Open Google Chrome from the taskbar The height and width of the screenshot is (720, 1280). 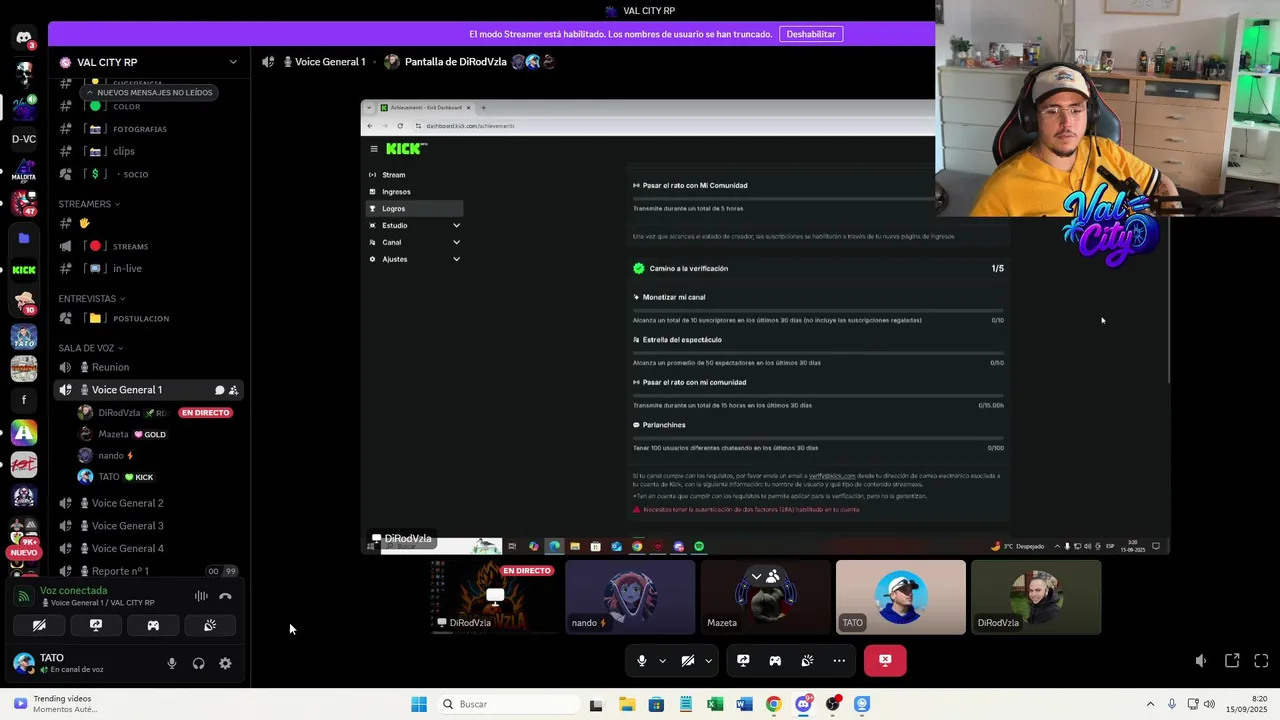(x=773, y=704)
